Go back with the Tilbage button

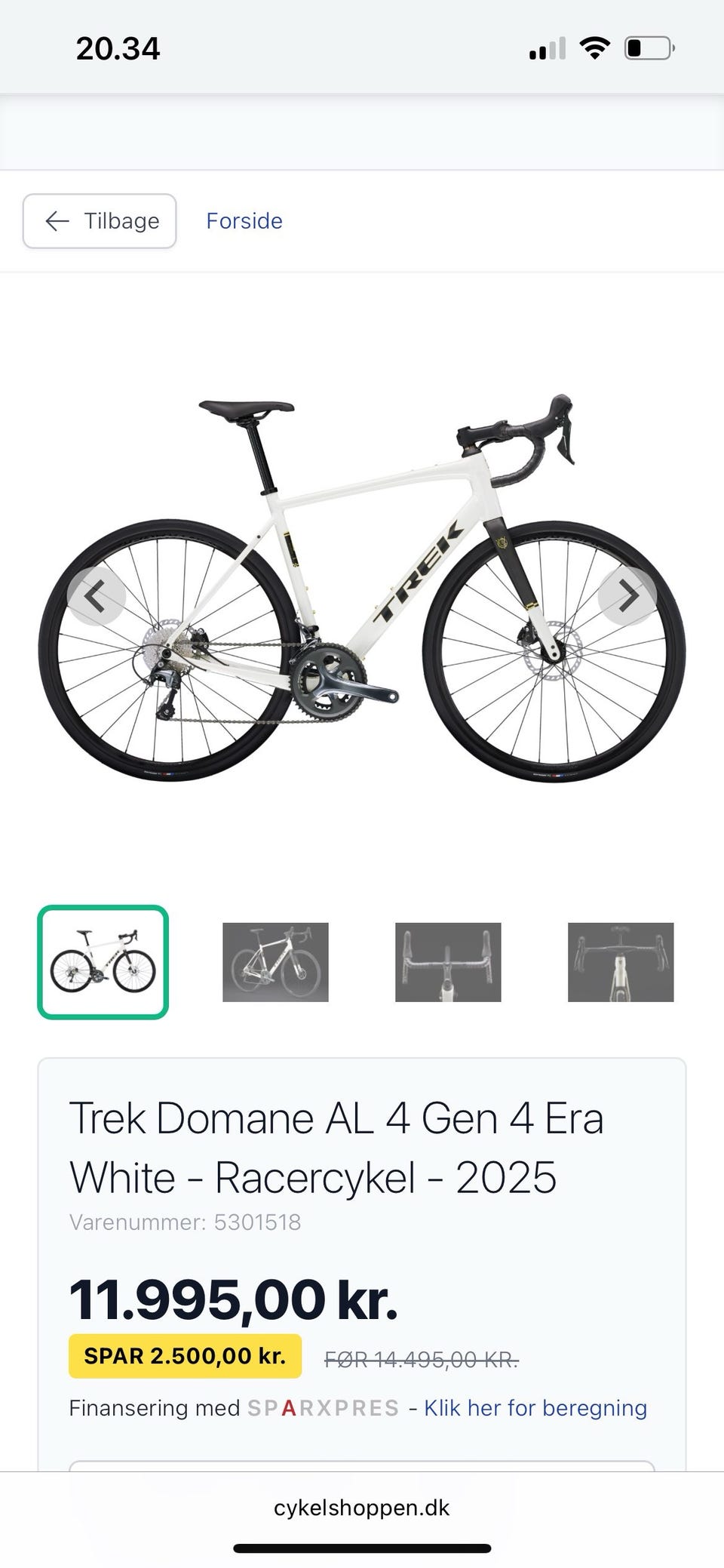tap(100, 221)
